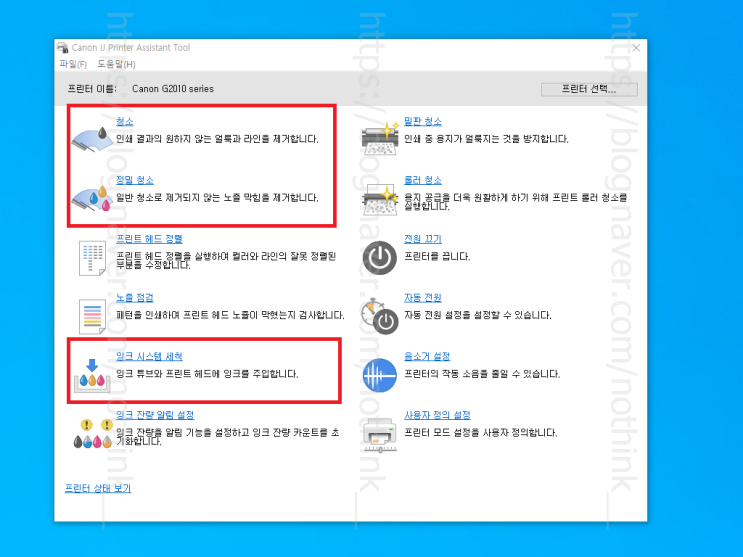Click the description text under 노즐 점검
743x557 pixels.
(x=230, y=315)
